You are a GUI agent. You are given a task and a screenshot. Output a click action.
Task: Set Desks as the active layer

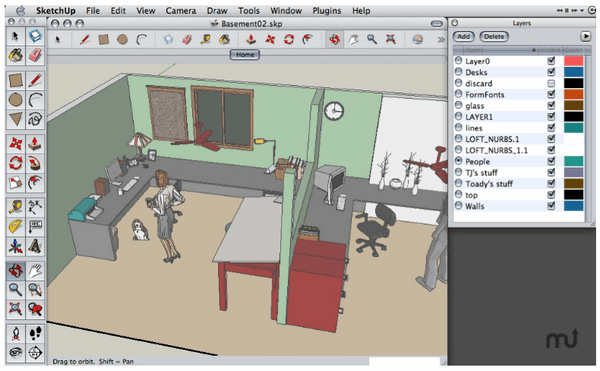[x=458, y=72]
